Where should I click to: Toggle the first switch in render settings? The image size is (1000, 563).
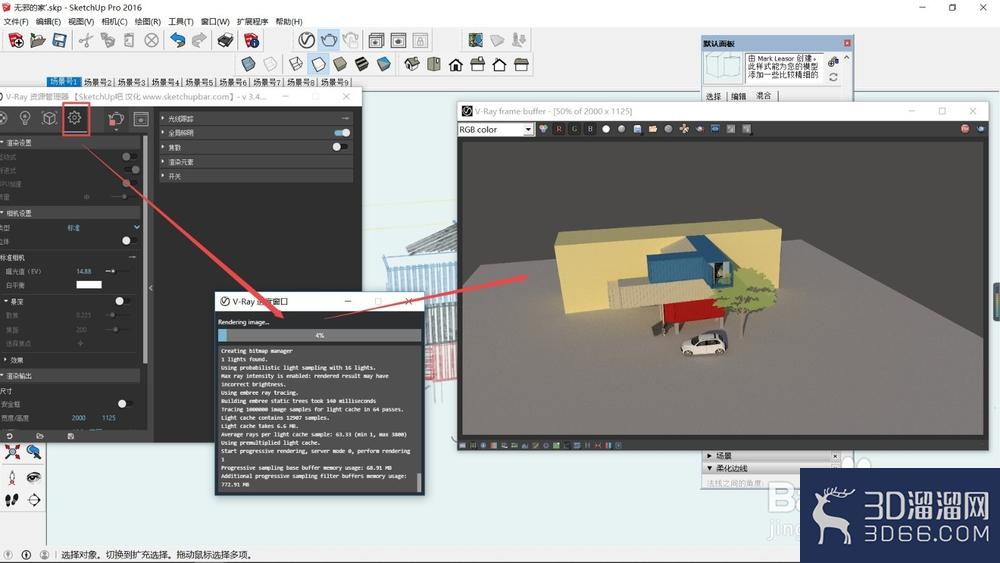click(129, 156)
